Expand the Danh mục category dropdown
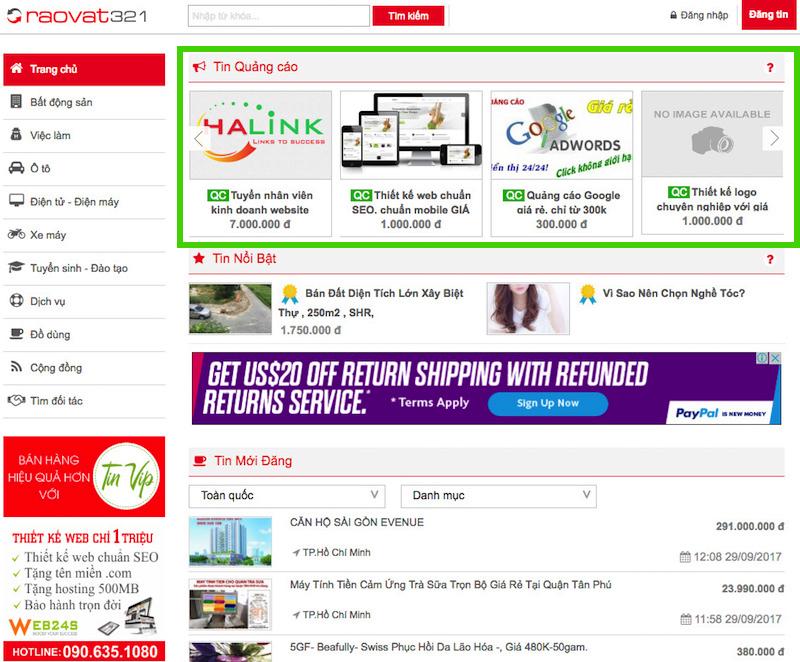Screen dimensions: 800x662 [x=498, y=495]
